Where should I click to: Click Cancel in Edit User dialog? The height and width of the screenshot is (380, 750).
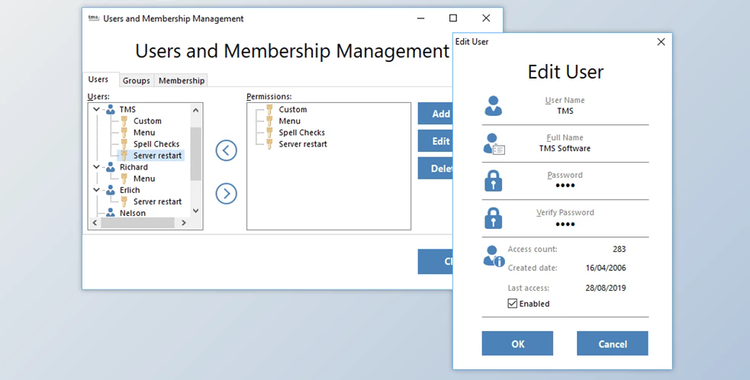[613, 344]
